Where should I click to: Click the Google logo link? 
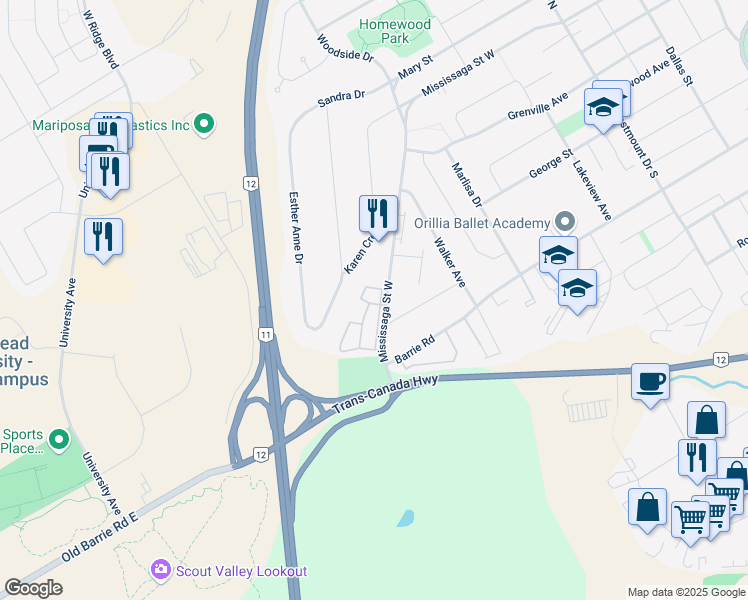click(33, 588)
